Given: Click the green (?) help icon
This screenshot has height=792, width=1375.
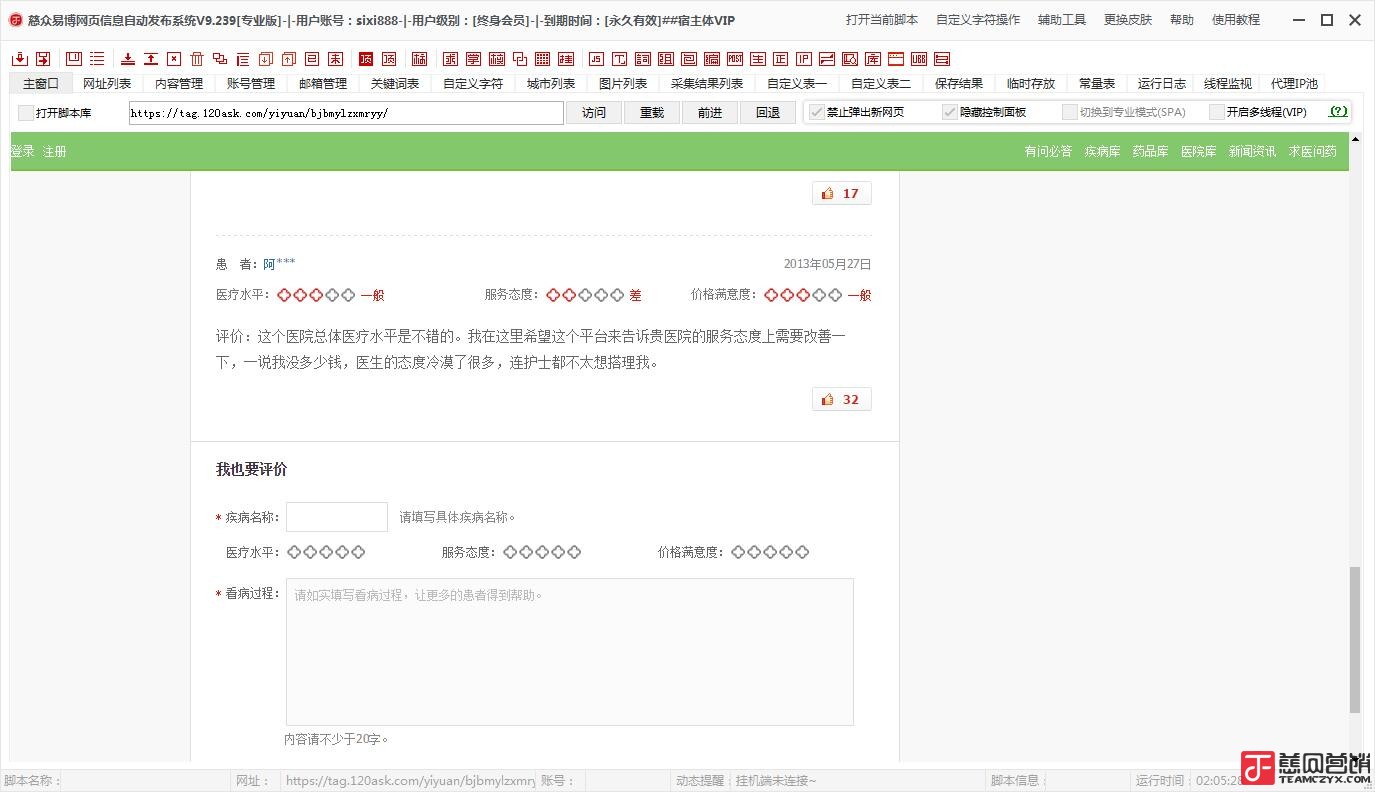Looking at the screenshot, I should 1338,112.
